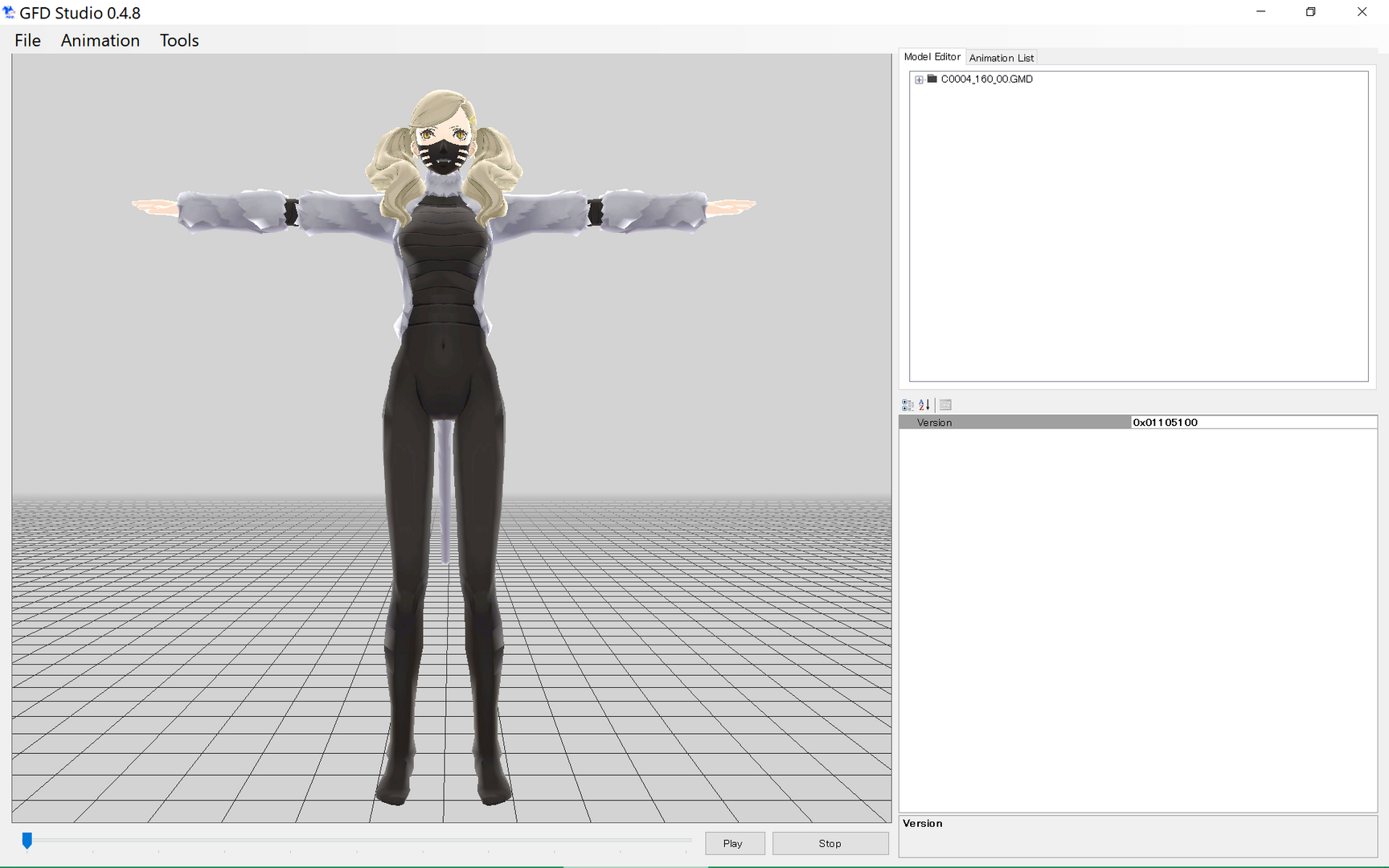Select the Categorized view property grid icon

(908, 405)
